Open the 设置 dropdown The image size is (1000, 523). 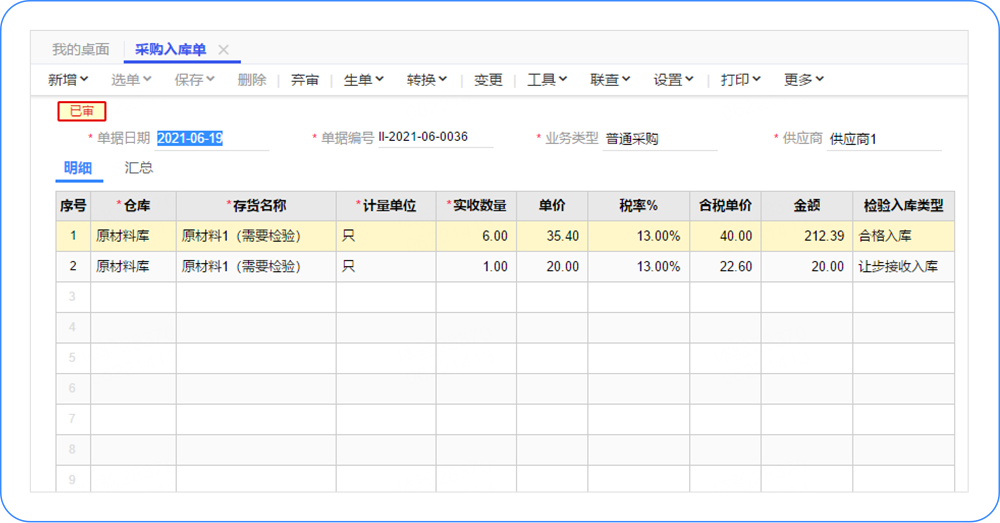pos(673,80)
